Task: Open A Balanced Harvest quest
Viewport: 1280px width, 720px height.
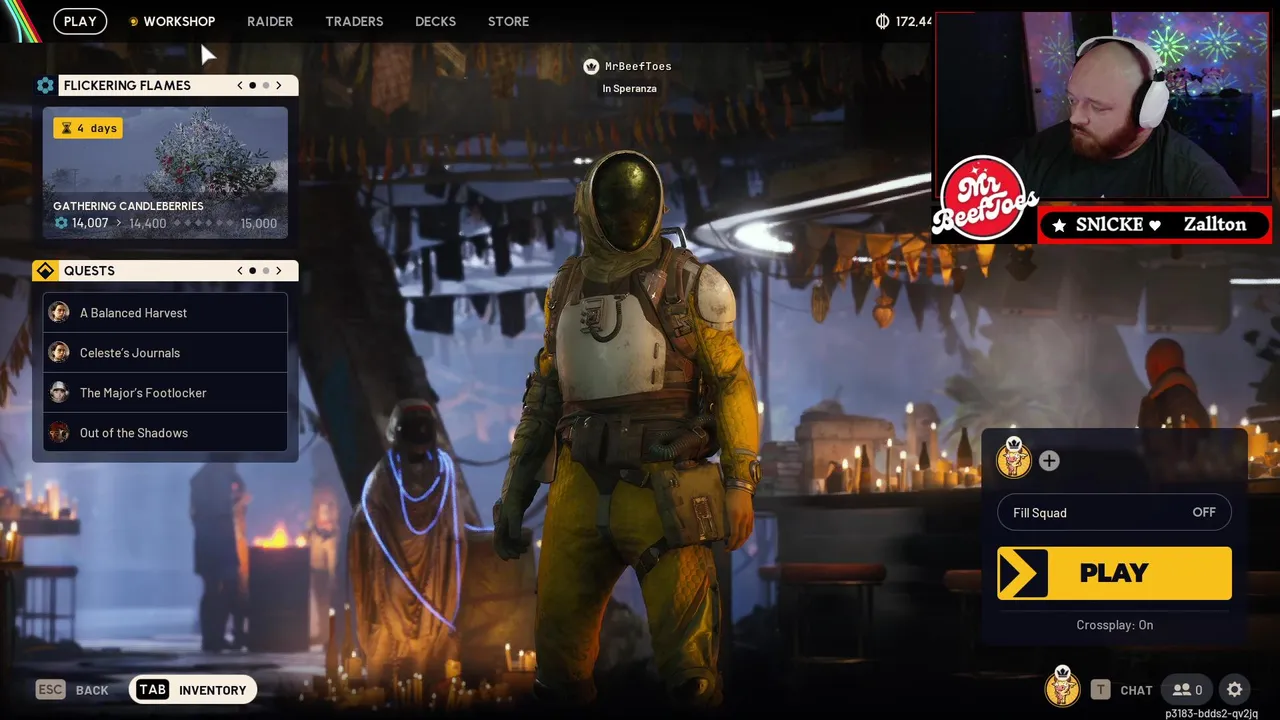Action: pyautogui.click(x=165, y=313)
